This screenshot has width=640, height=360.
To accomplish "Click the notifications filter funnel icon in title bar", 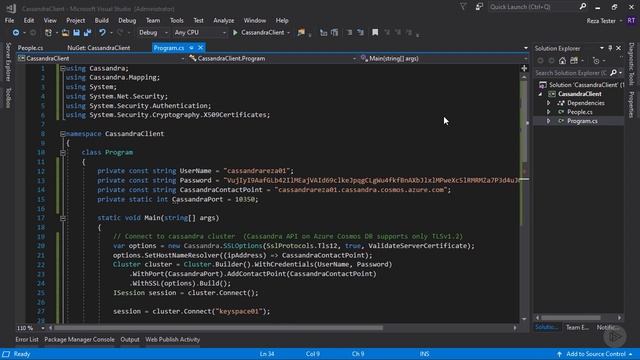I will click(x=463, y=7).
